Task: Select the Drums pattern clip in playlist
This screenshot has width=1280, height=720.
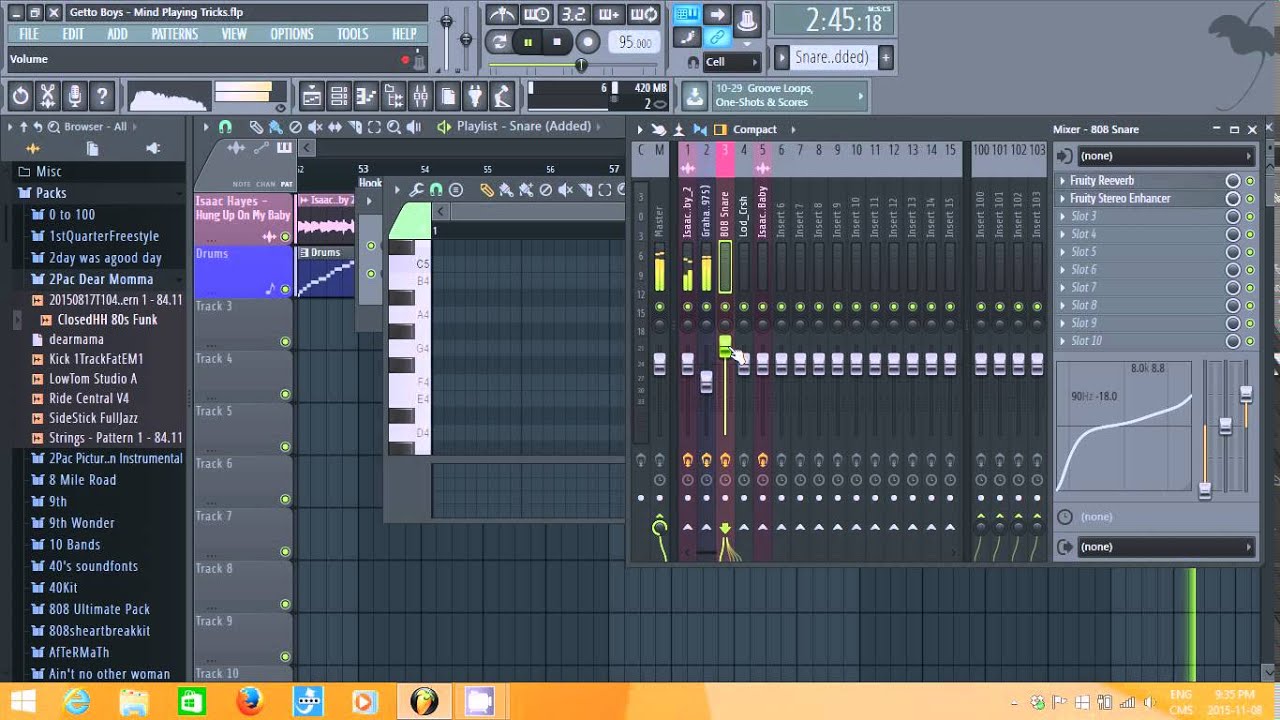Action: coord(325,272)
